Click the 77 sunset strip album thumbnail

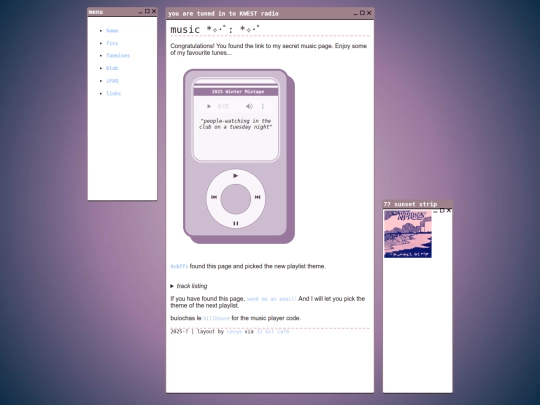coord(408,234)
